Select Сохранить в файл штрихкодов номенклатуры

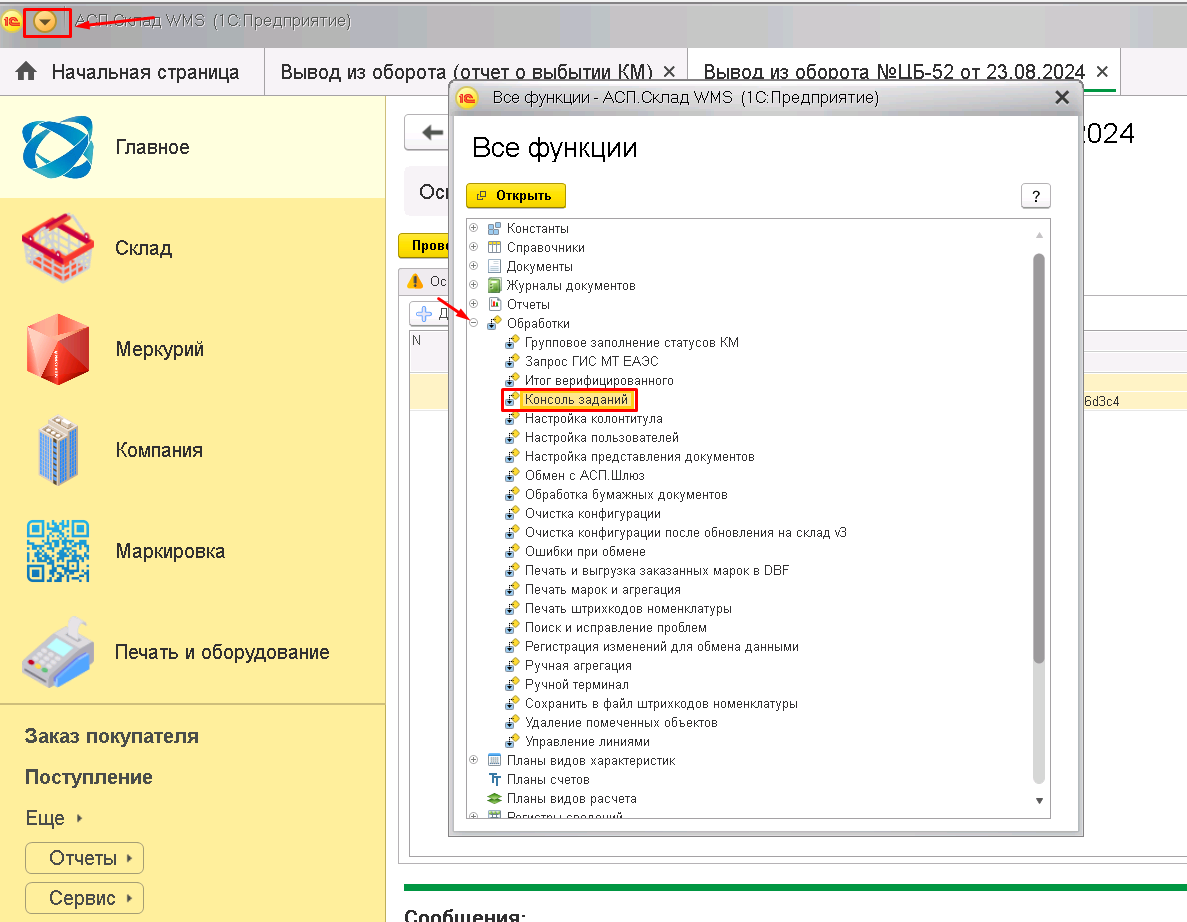point(661,703)
